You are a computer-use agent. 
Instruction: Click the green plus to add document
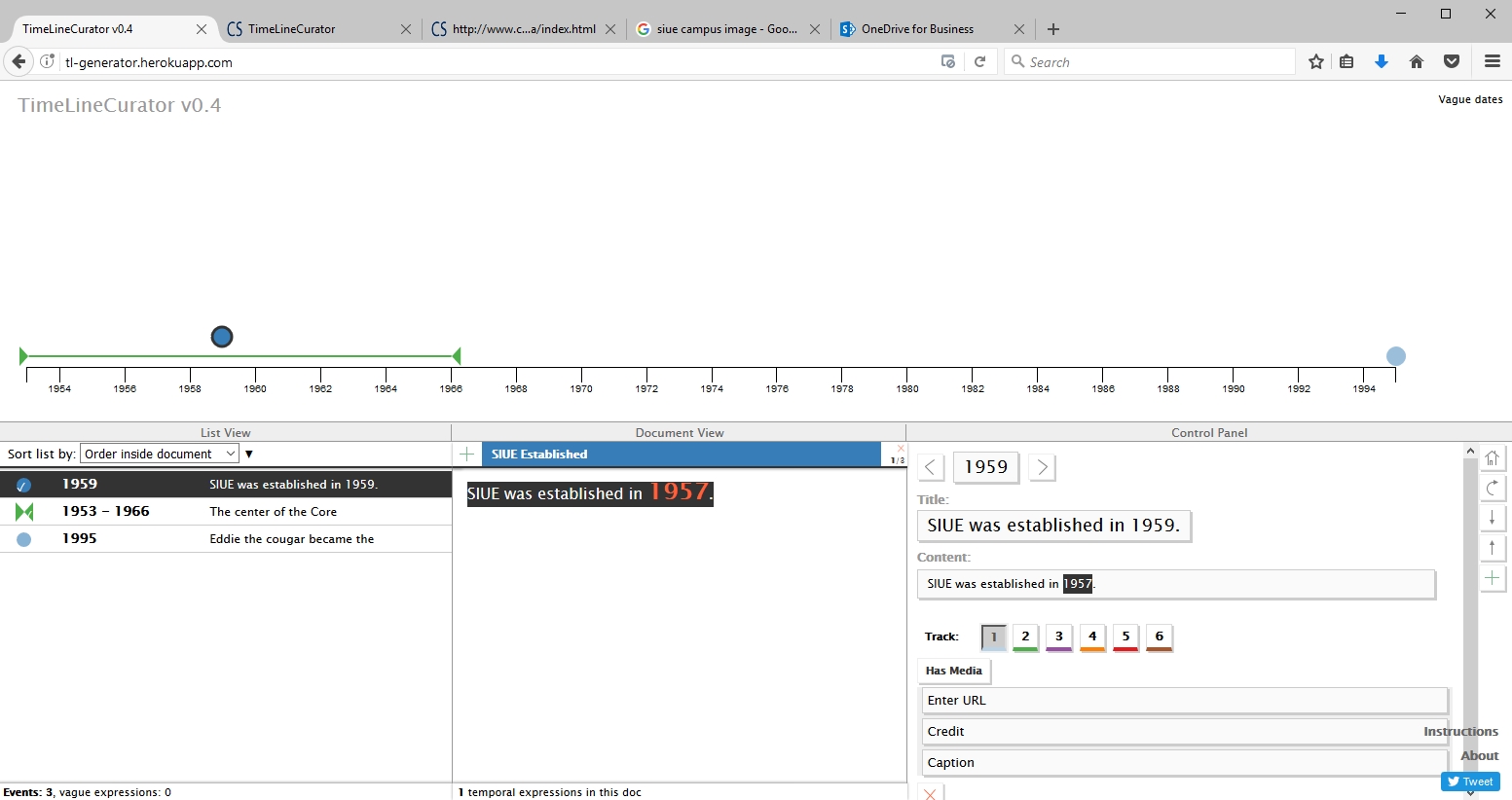coord(467,455)
